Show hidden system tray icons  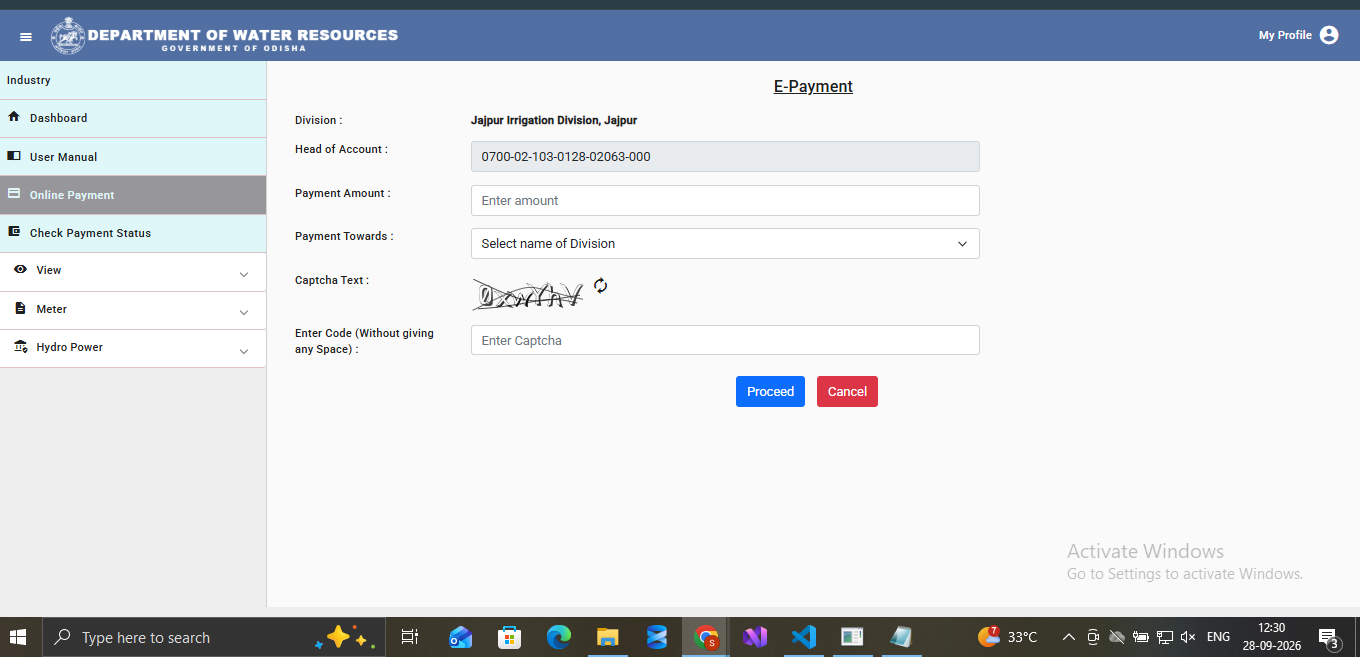tap(1068, 637)
